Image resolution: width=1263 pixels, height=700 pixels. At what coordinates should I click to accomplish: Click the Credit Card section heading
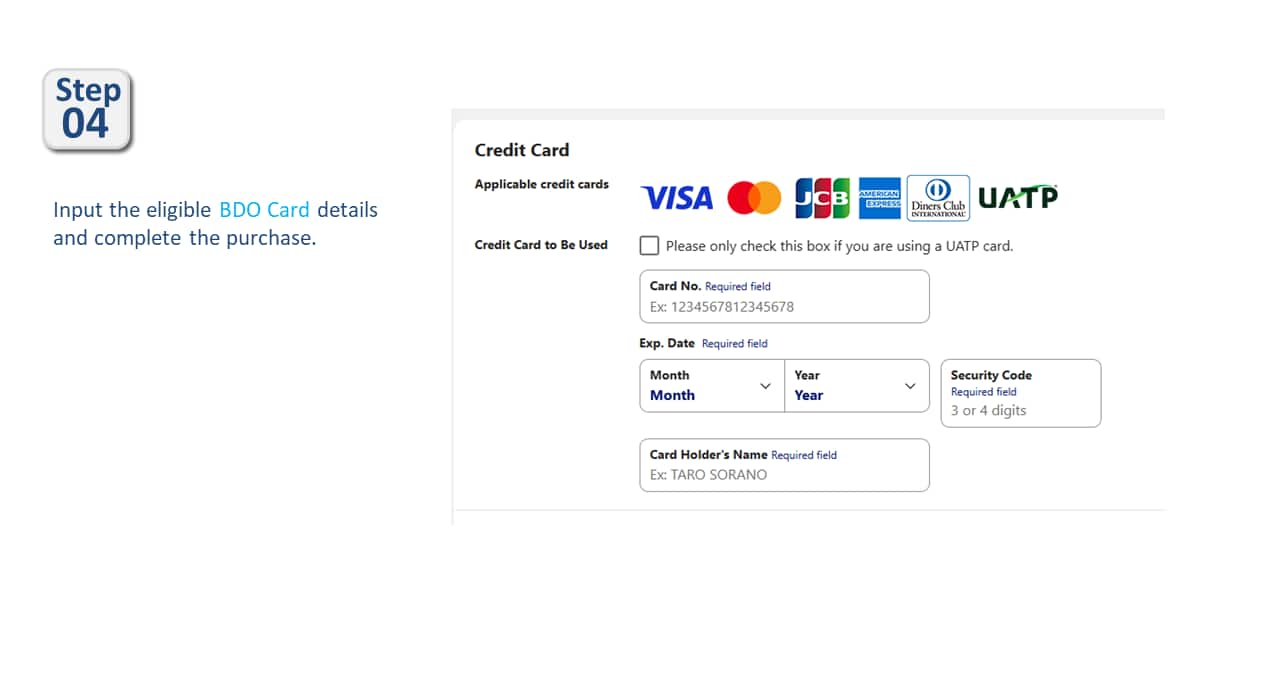pos(522,150)
